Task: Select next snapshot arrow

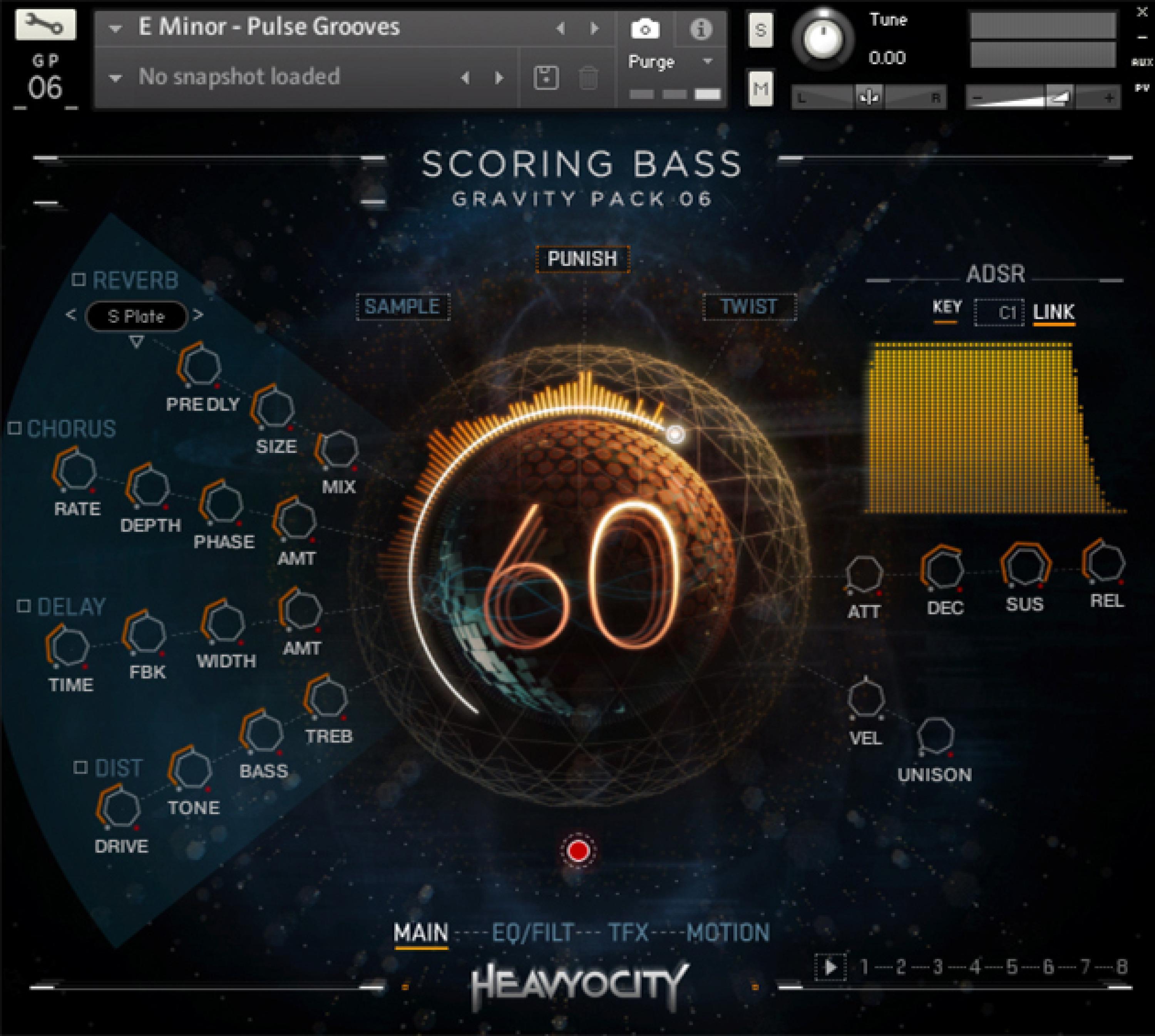Action: pos(499,77)
